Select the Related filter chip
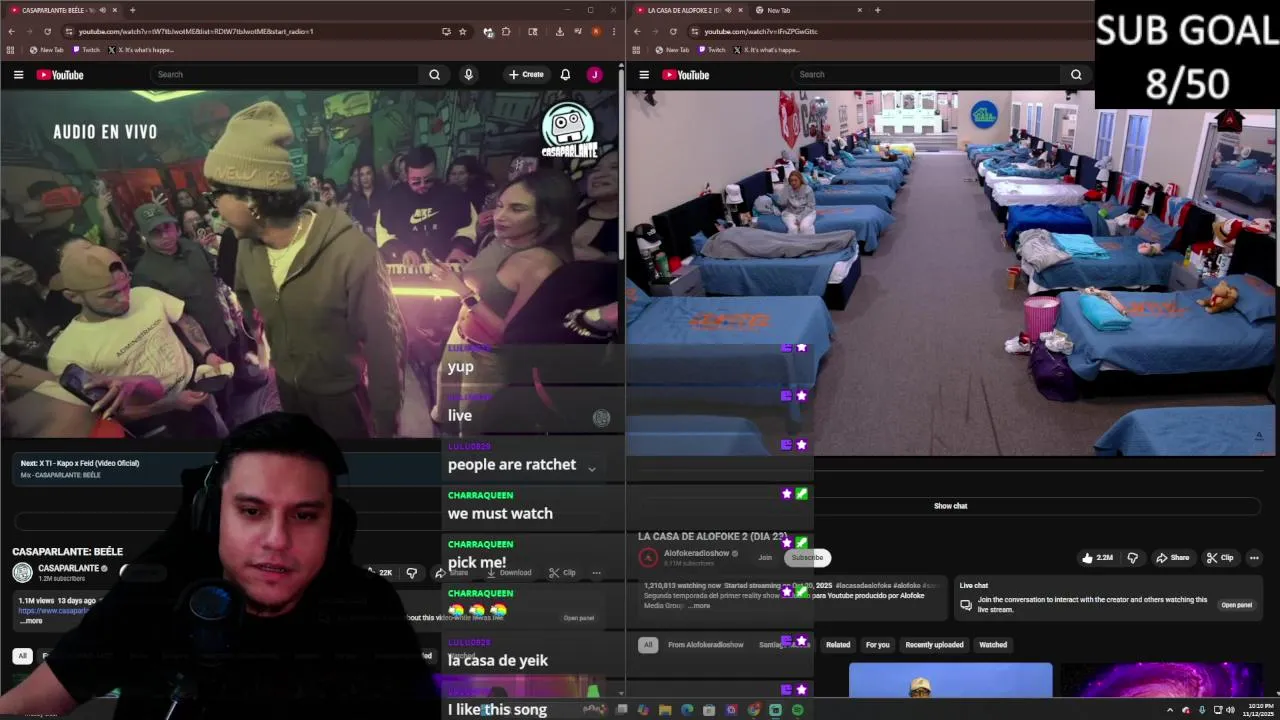Screen dimensions: 1280x720 pos(838,645)
